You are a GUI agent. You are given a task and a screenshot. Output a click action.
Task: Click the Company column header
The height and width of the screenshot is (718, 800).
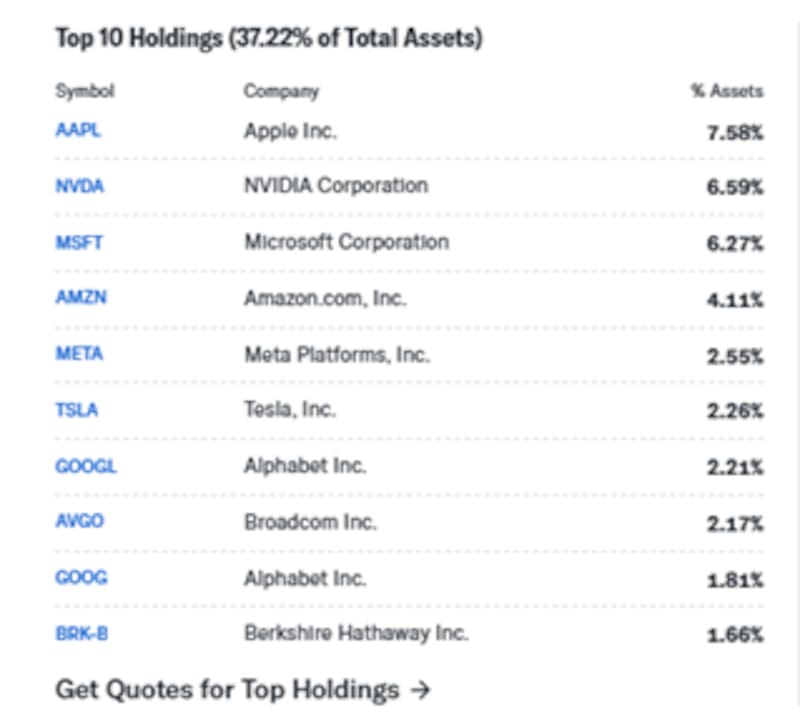(281, 91)
